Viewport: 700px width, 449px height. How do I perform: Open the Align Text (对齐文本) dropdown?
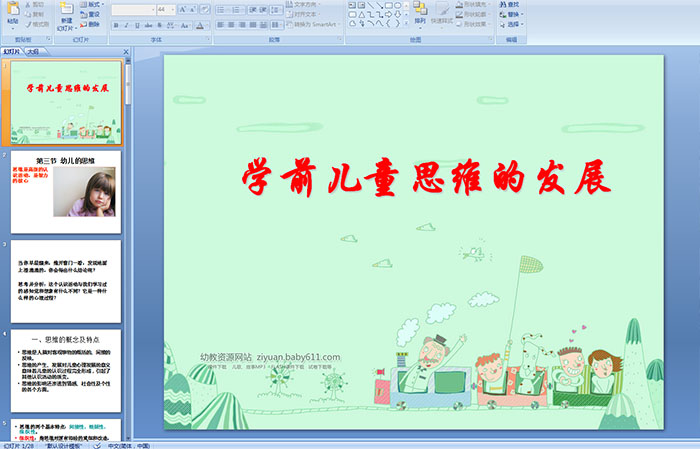[x=304, y=14]
